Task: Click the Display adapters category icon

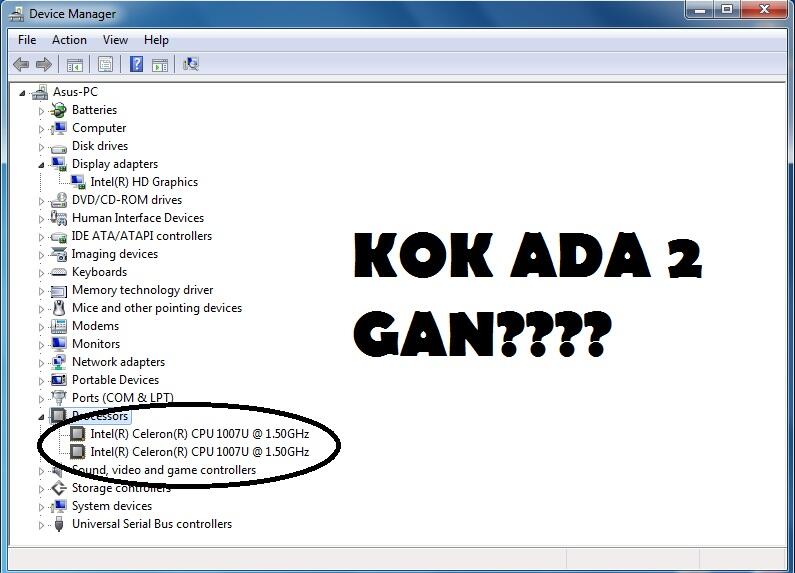Action: pyautogui.click(x=59, y=164)
